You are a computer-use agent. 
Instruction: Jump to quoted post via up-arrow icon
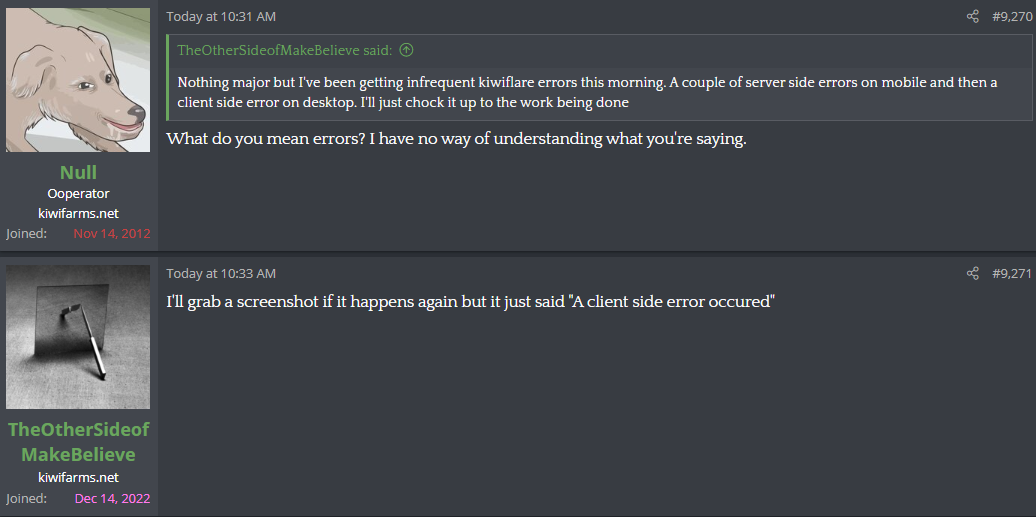[x=406, y=50]
